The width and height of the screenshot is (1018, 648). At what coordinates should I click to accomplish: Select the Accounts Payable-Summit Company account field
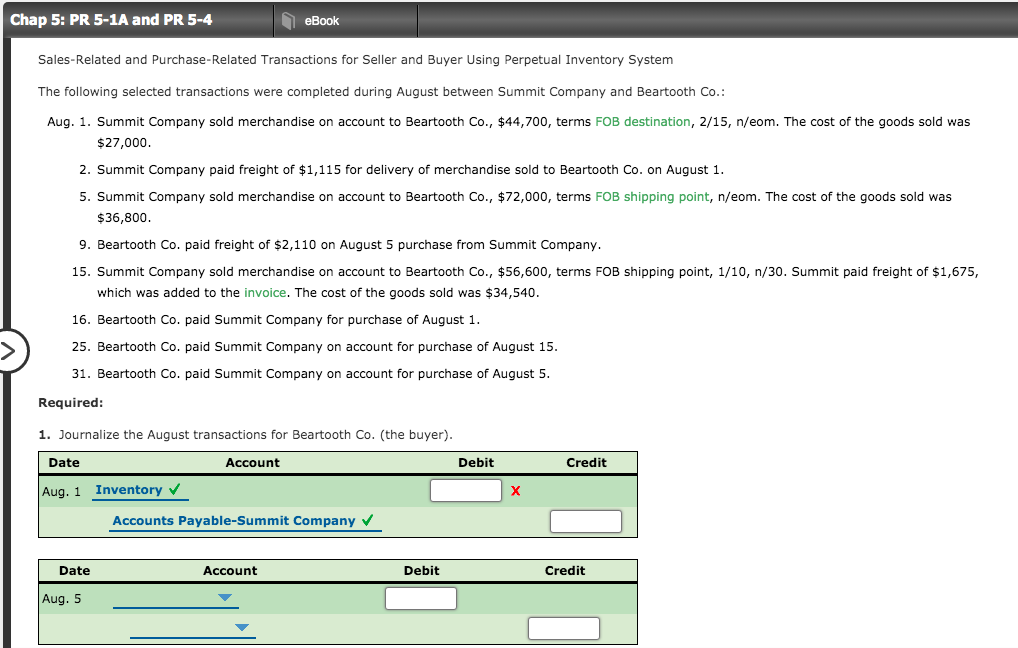(x=245, y=521)
